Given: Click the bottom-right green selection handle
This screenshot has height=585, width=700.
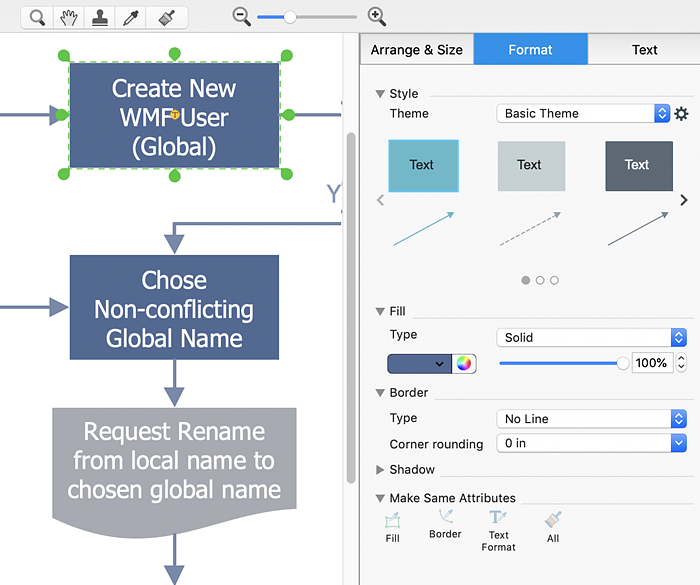Looking at the screenshot, I should pyautogui.click(x=287, y=174).
